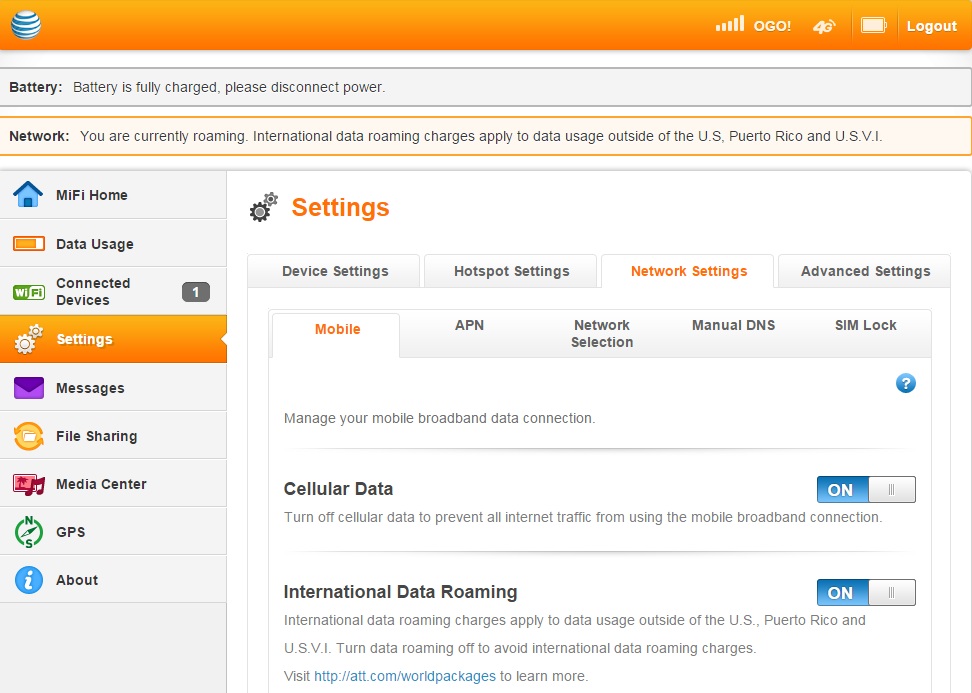Click the battery status icon in header
972x693 pixels.
tap(873, 25)
